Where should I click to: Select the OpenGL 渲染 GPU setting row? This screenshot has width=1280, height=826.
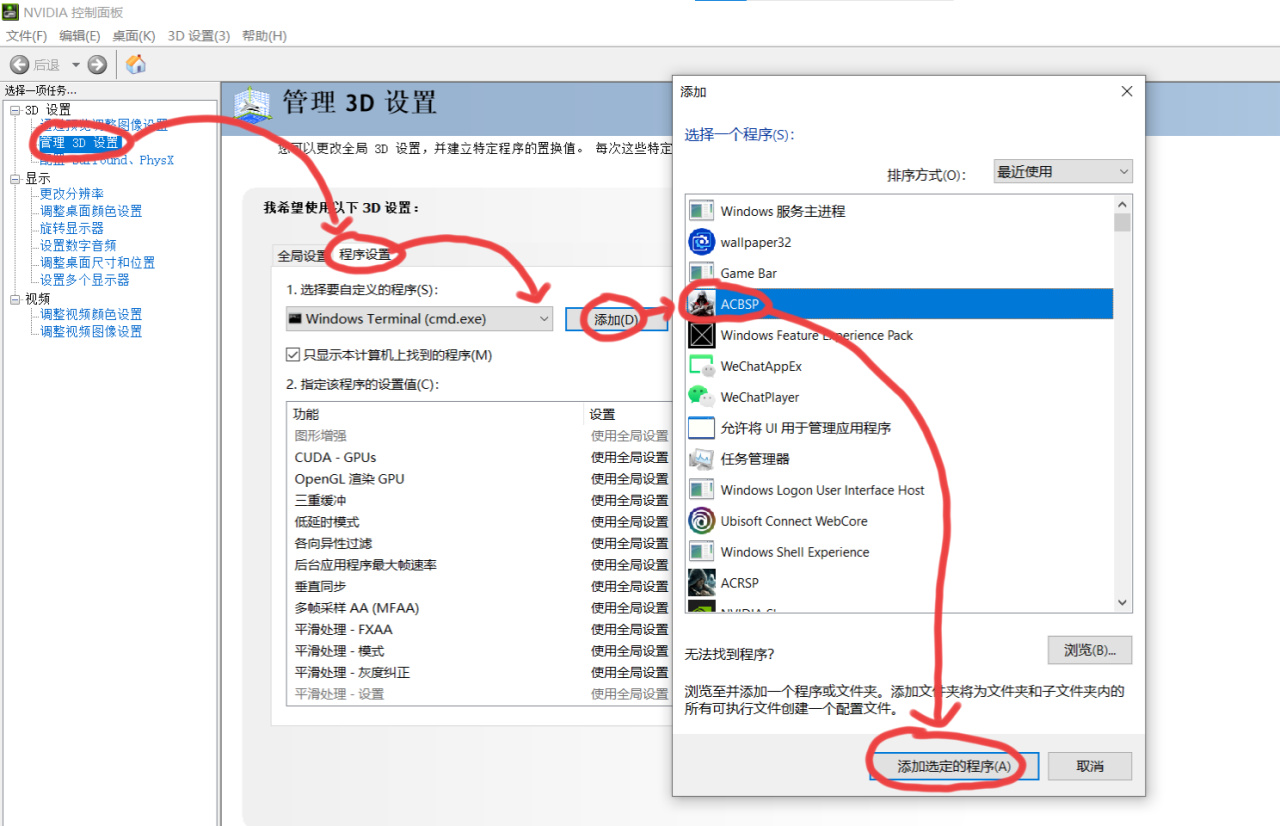[x=479, y=479]
